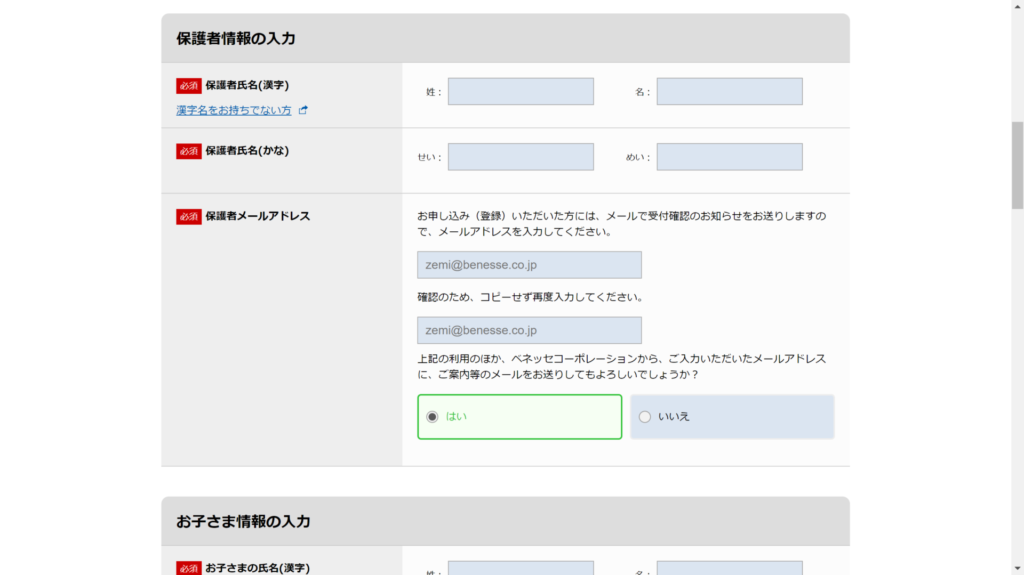Click the 必須 badge next to 保護者氏名(かな)

tap(189, 151)
